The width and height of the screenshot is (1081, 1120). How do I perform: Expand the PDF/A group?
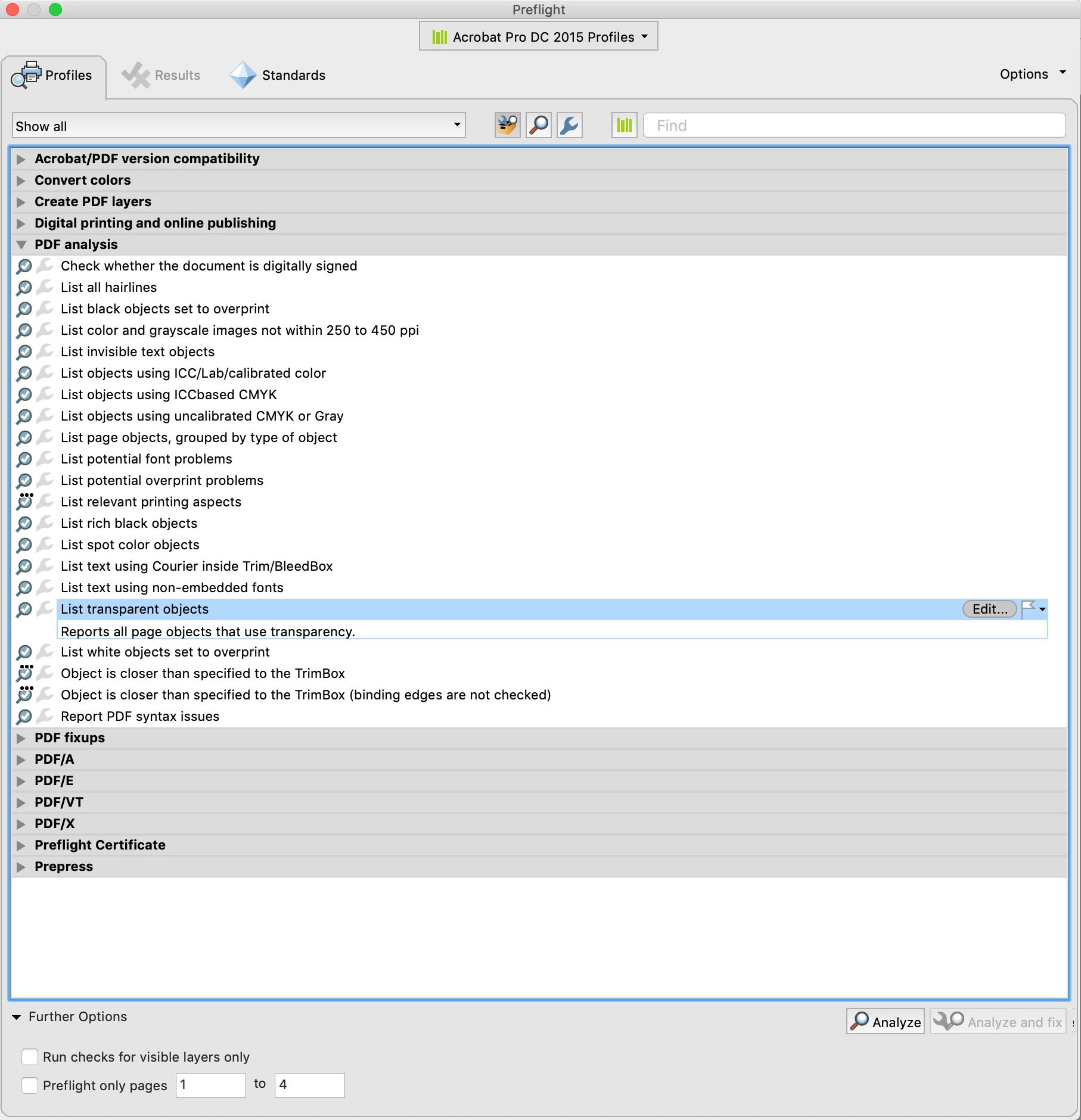click(x=21, y=760)
